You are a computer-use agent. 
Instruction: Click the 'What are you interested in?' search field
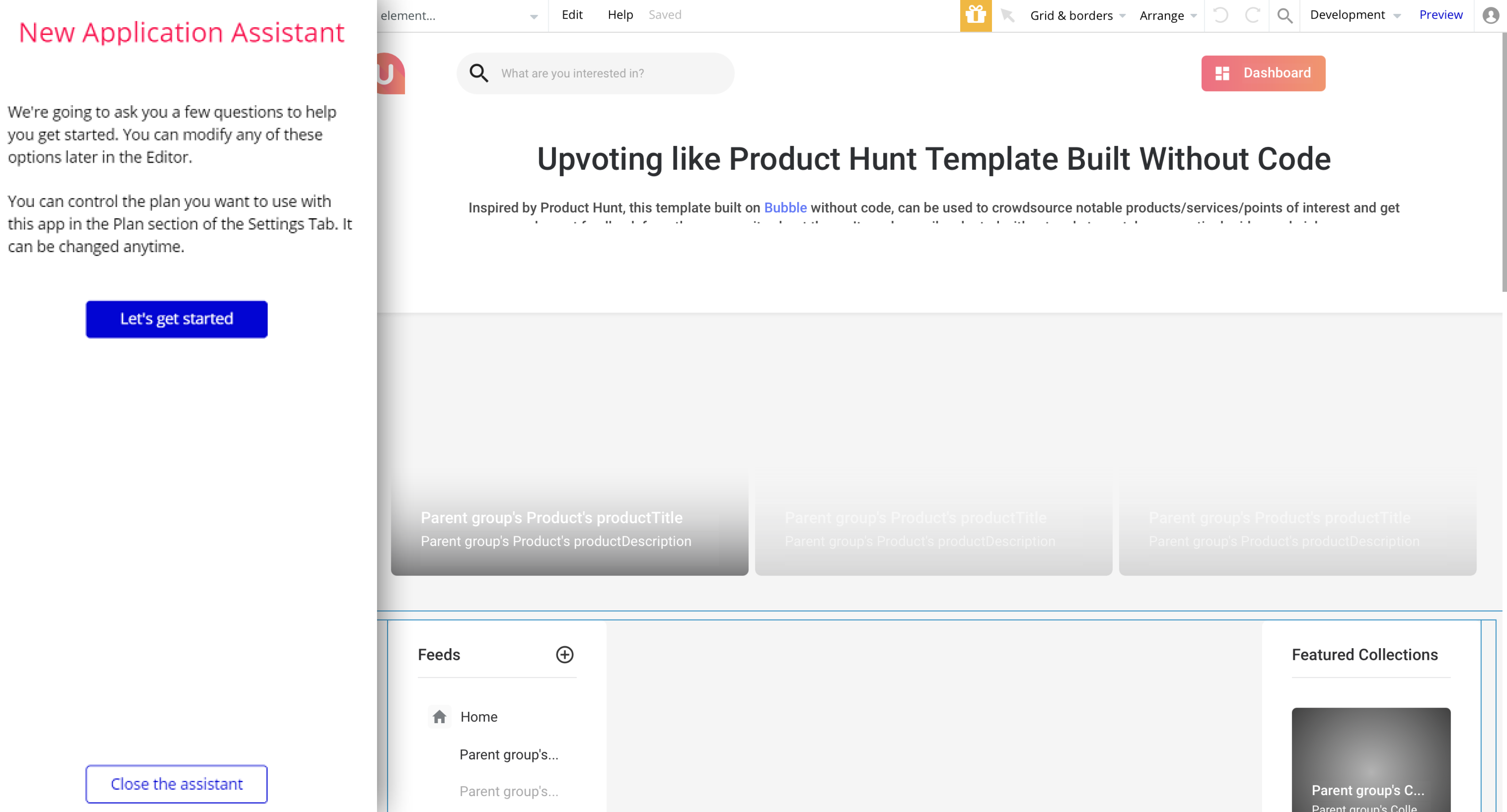coord(608,73)
